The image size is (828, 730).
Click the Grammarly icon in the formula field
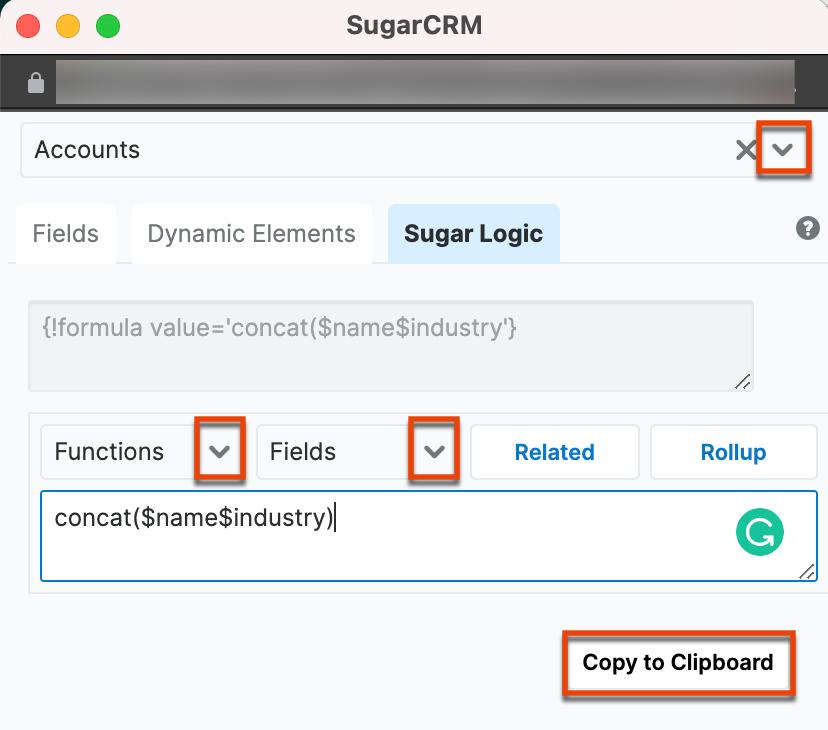[x=760, y=532]
